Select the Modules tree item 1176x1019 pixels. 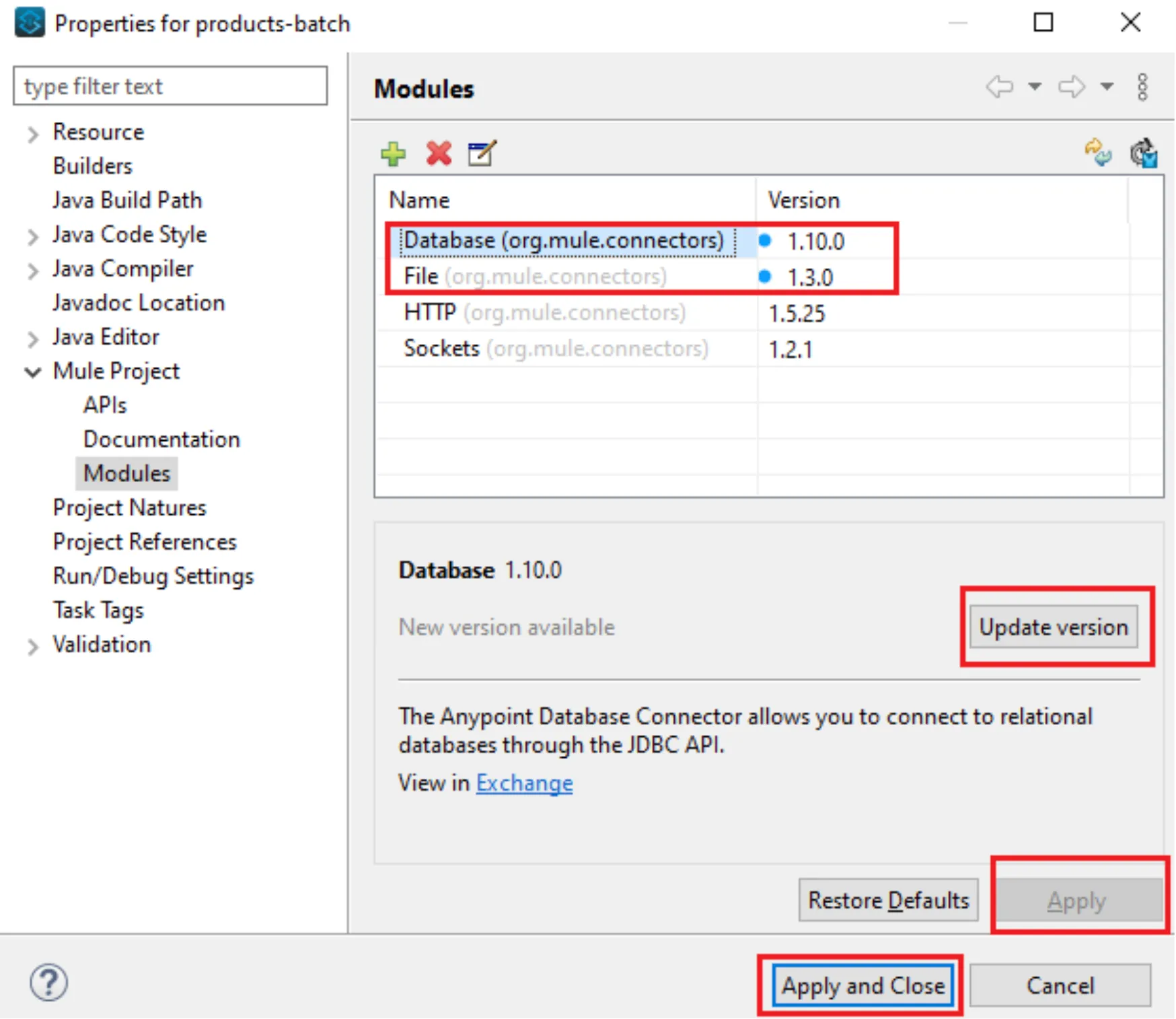pos(126,473)
